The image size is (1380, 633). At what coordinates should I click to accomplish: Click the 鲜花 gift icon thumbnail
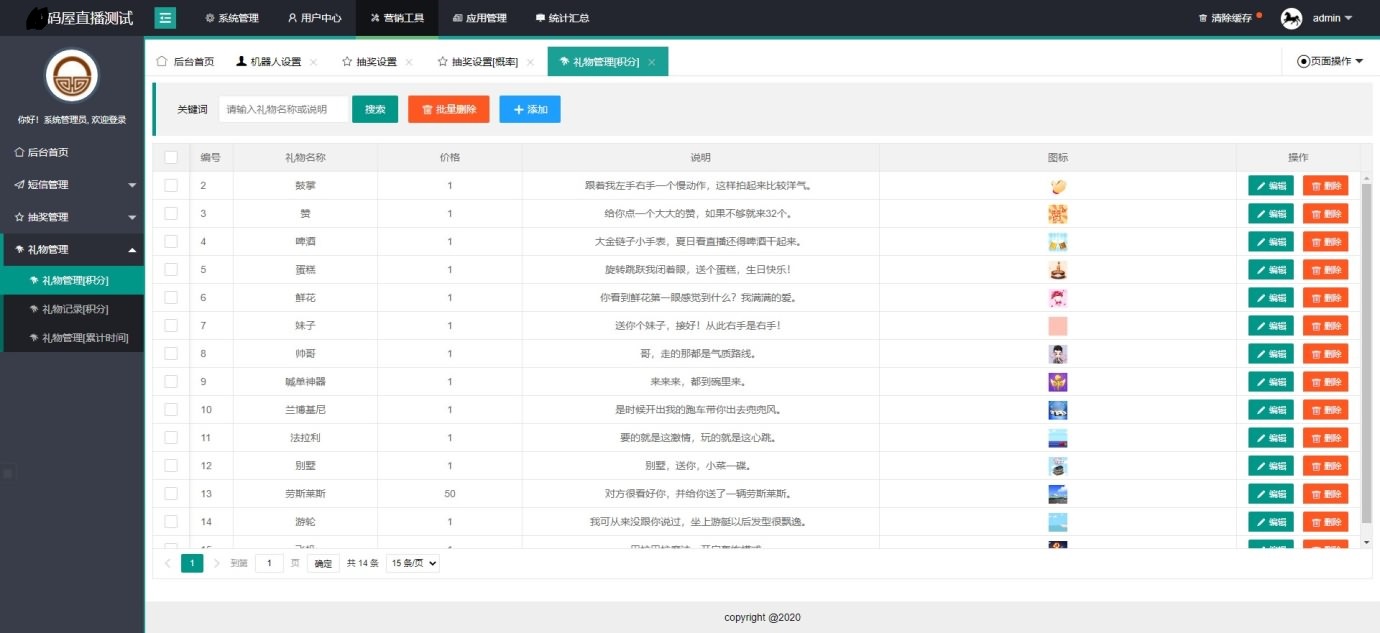1058,298
